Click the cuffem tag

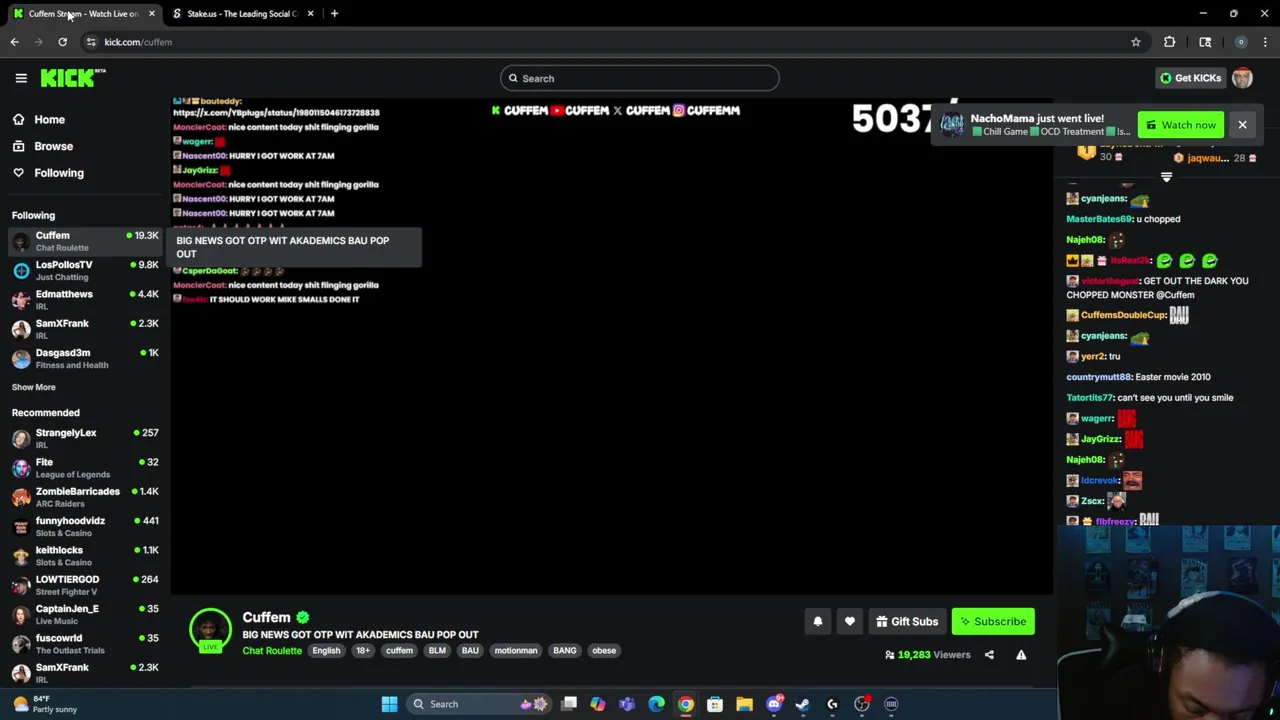399,651
